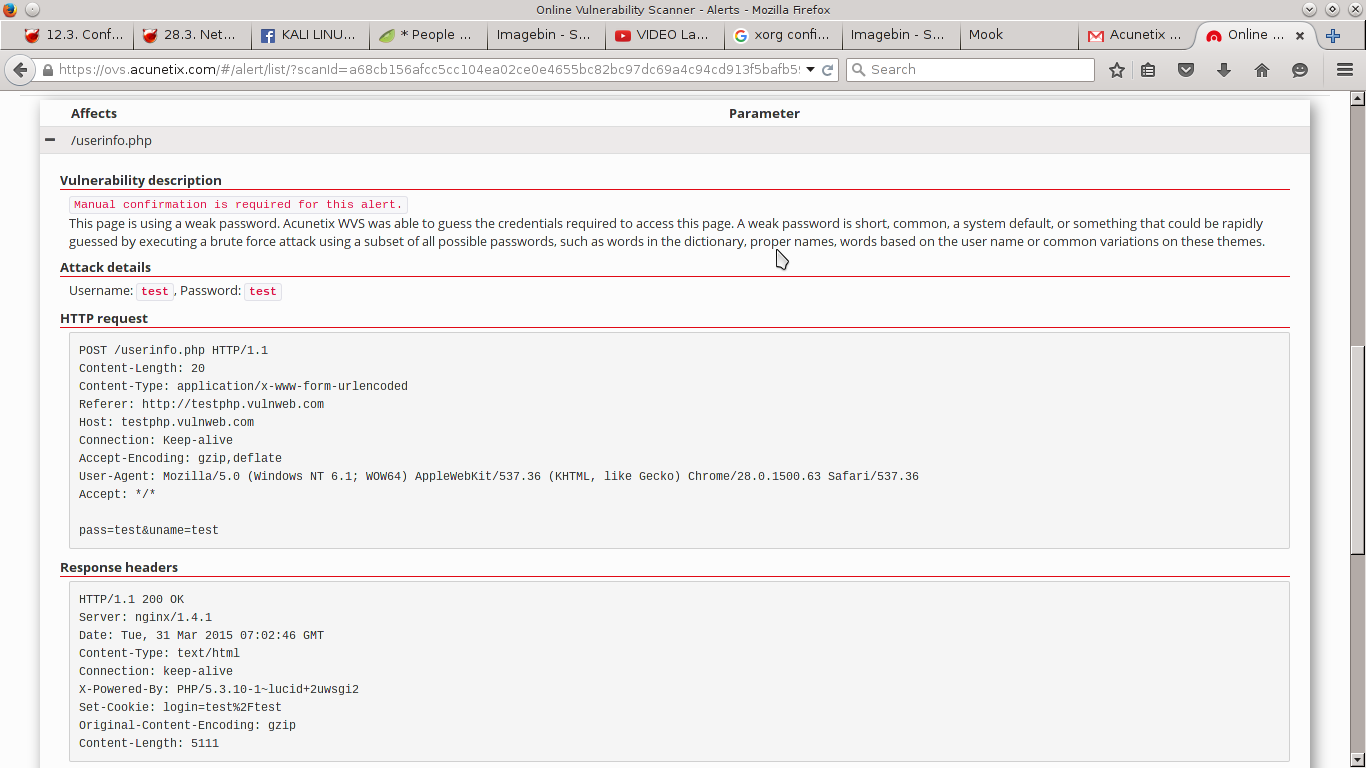Switch to the VIDEO La... YouTube tab
The image size is (1366, 768).
coord(663,35)
